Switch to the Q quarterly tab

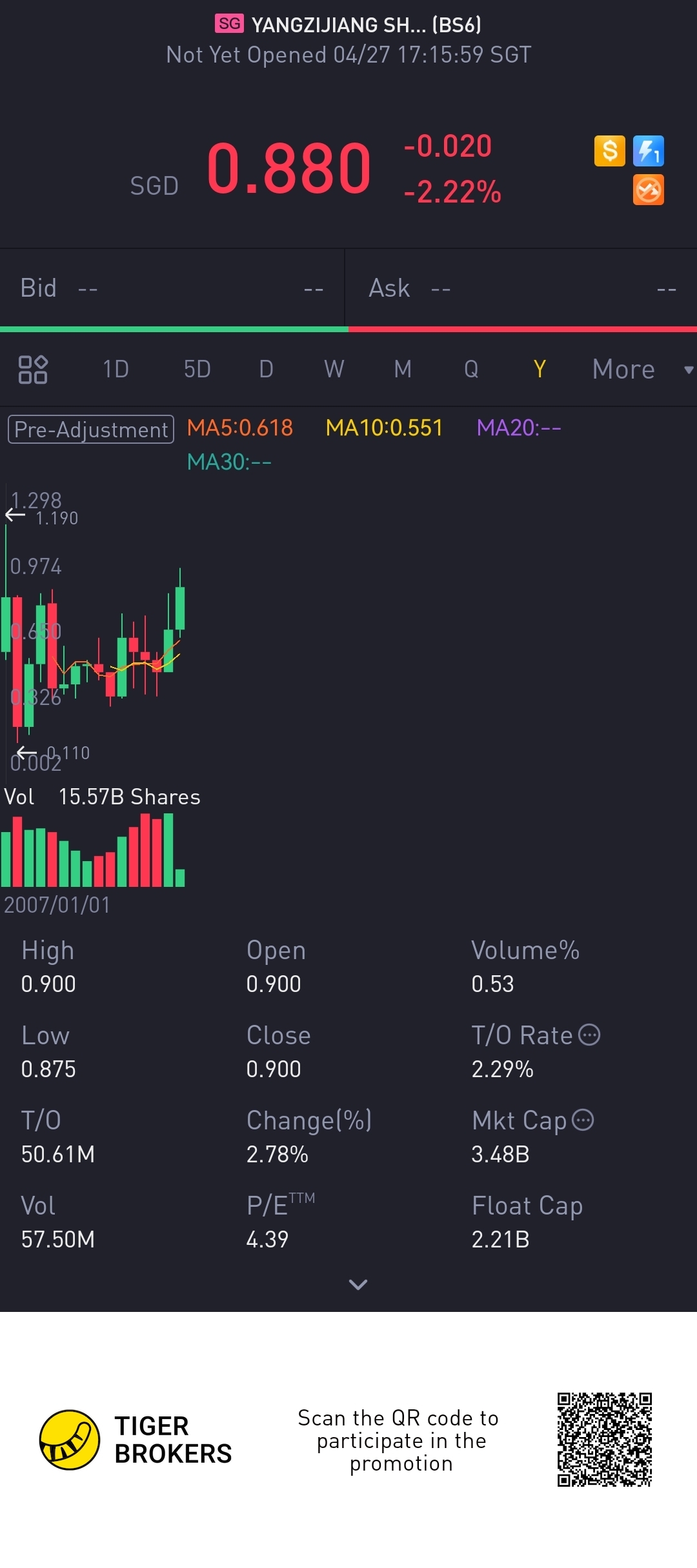pos(471,370)
